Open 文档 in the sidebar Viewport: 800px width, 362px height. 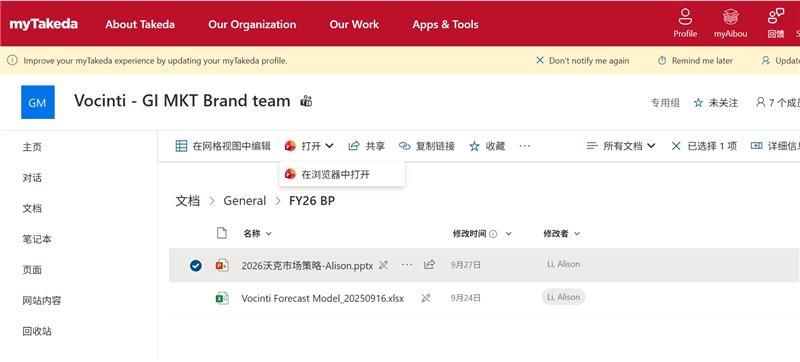click(32, 209)
